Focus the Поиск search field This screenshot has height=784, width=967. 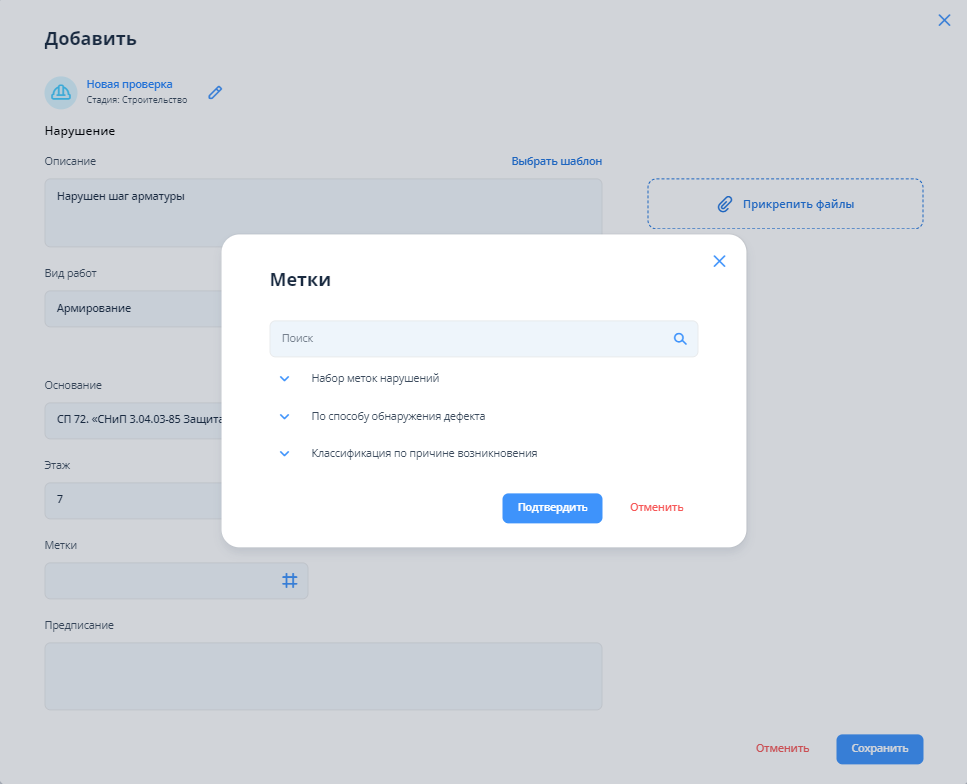click(470, 339)
